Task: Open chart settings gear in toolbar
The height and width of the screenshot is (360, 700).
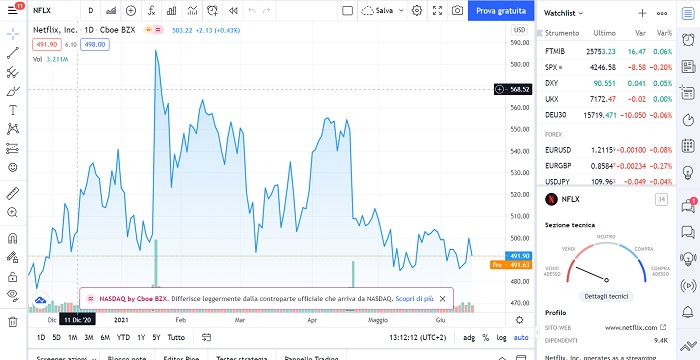Action: (417, 11)
